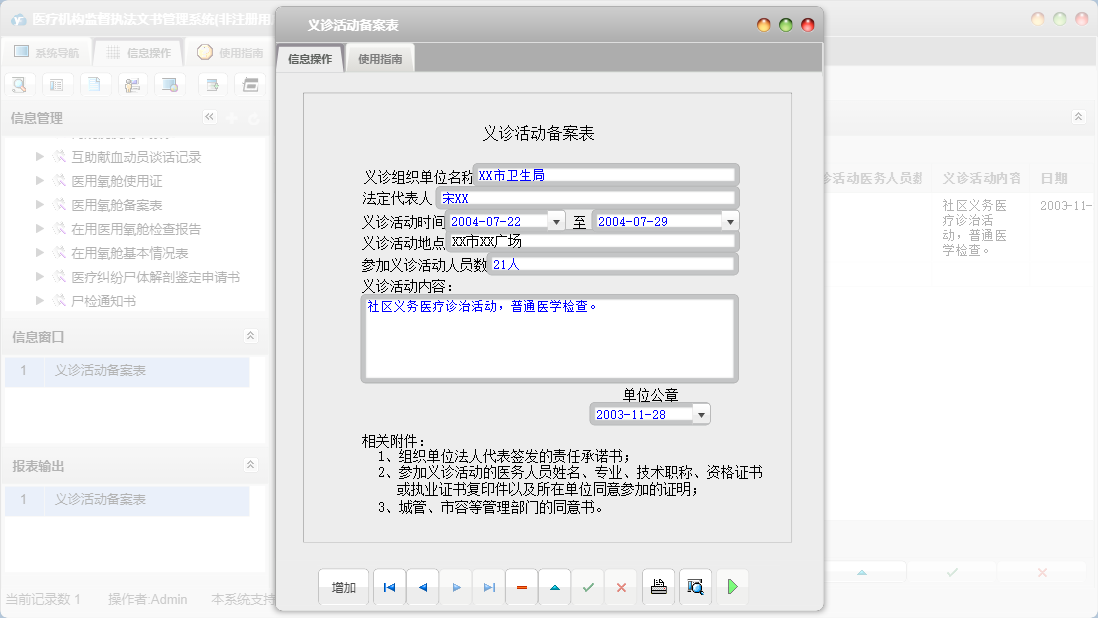Open the document icon in the toolbar
Screen dimensions: 1098x618
(x=94, y=84)
